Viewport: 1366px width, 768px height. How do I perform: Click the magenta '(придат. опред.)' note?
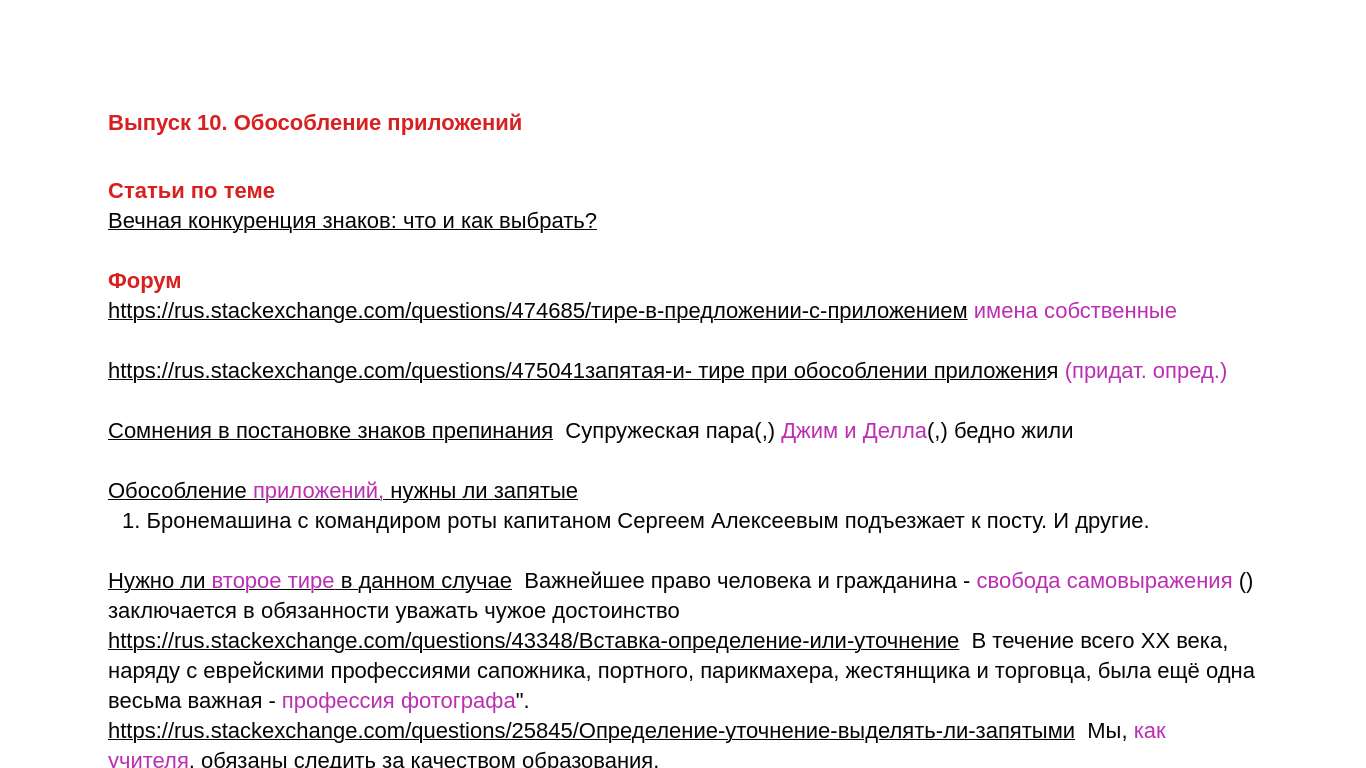coord(1145,371)
